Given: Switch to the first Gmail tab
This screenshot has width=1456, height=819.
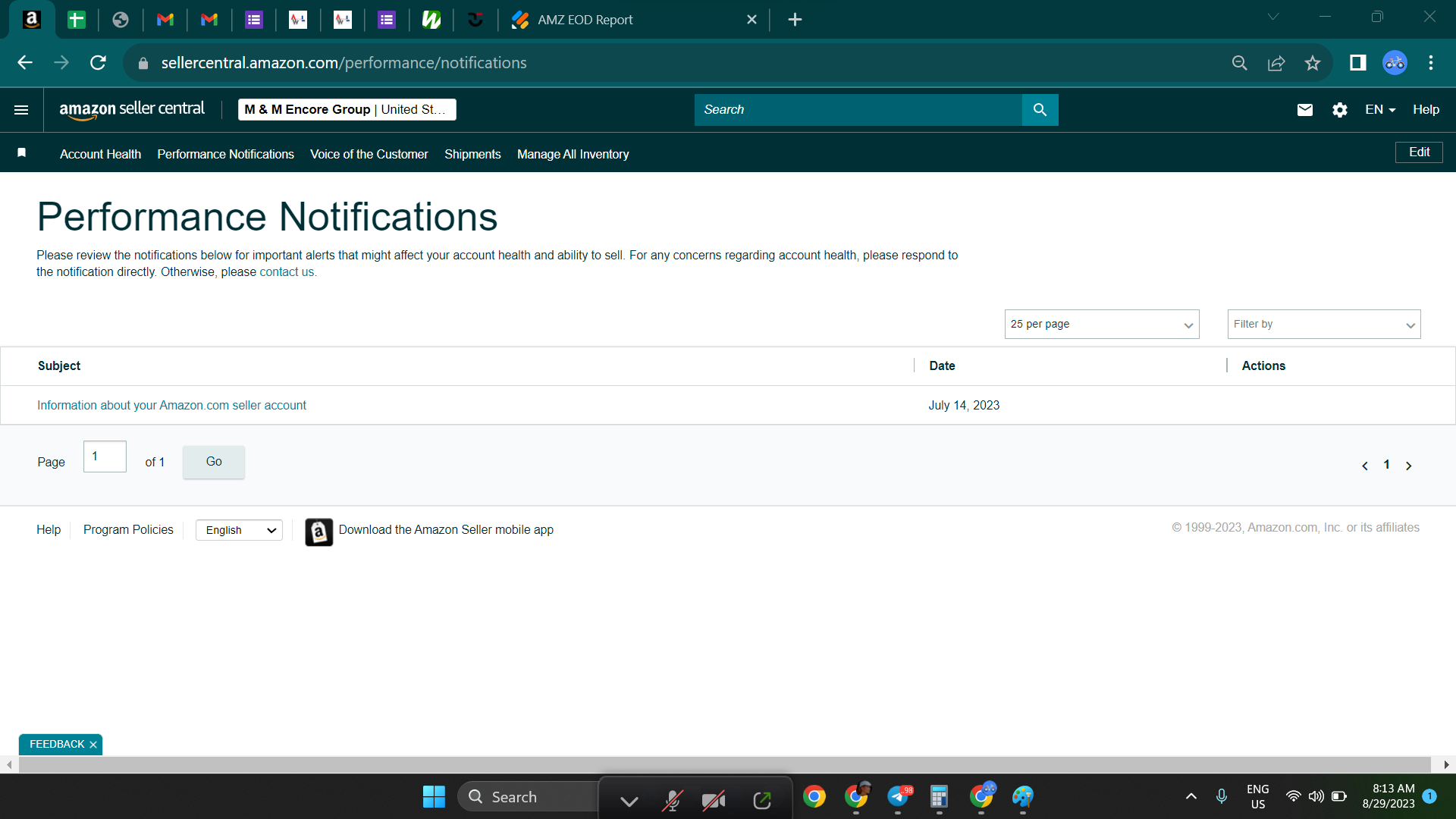Looking at the screenshot, I should pos(165,20).
